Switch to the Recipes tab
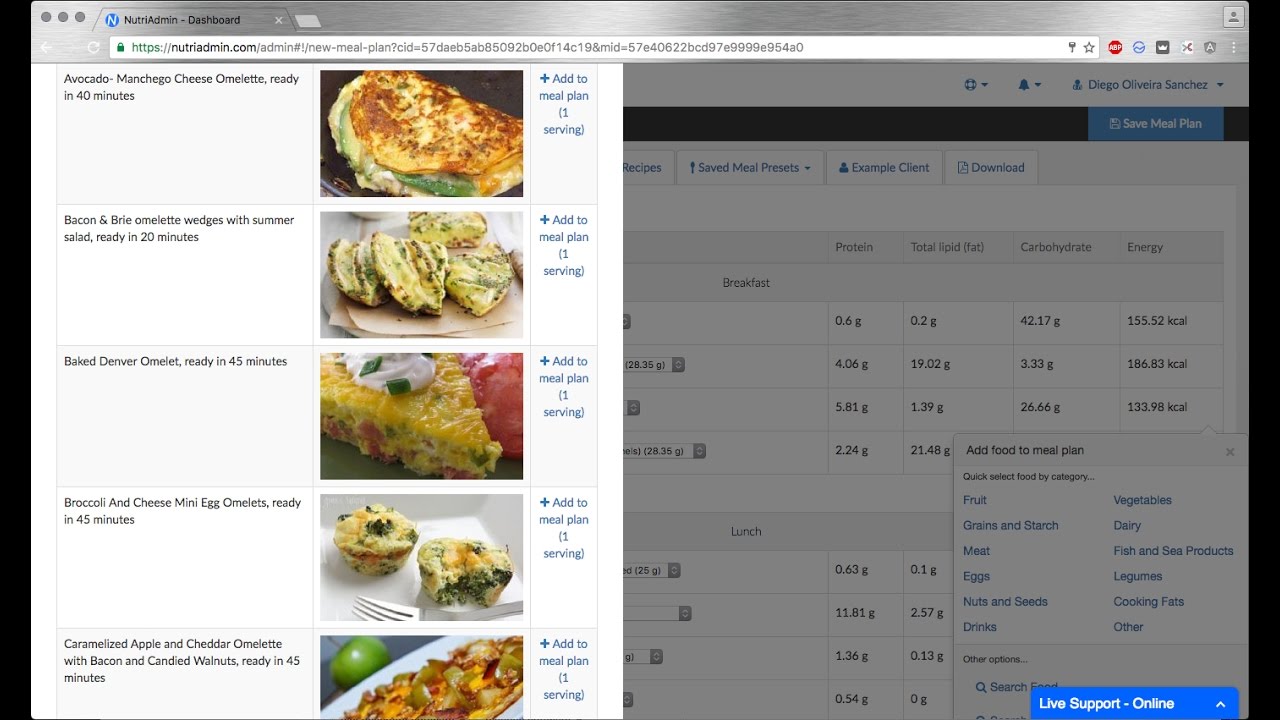 642,168
